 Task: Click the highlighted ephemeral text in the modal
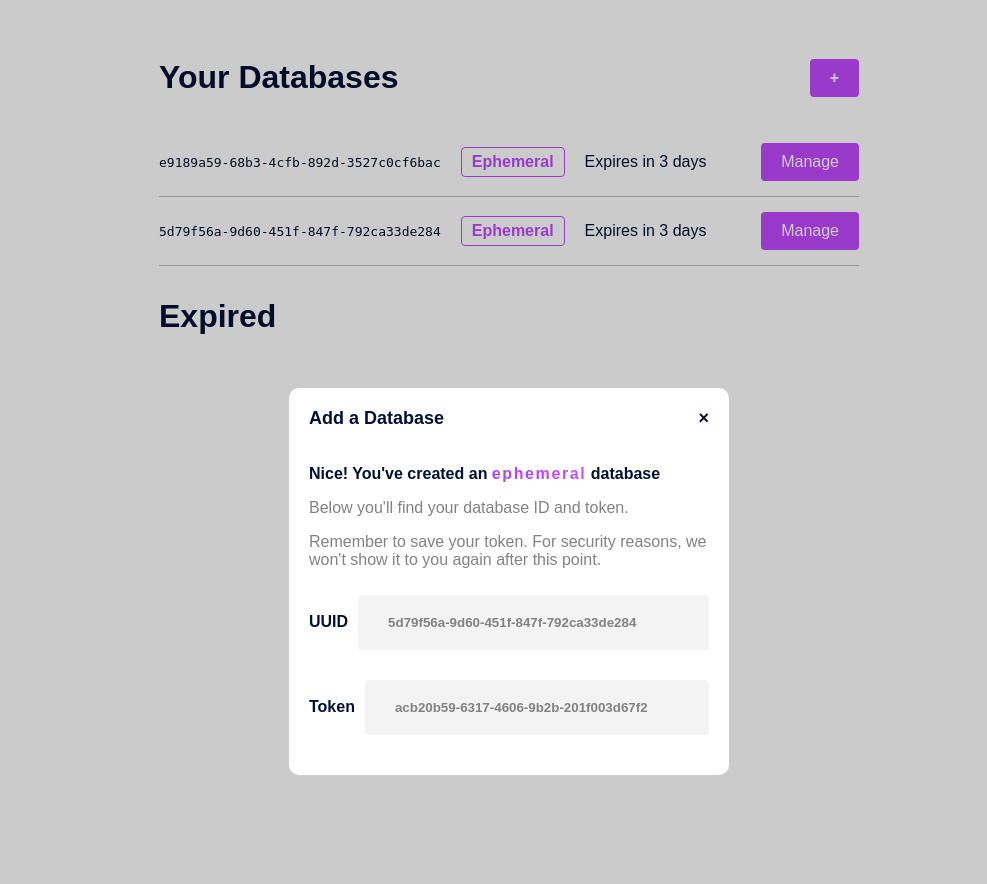(x=539, y=474)
